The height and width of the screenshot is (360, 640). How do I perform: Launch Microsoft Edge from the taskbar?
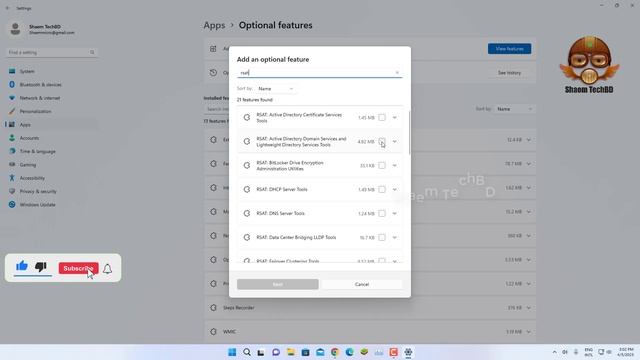pyautogui.click(x=349, y=352)
